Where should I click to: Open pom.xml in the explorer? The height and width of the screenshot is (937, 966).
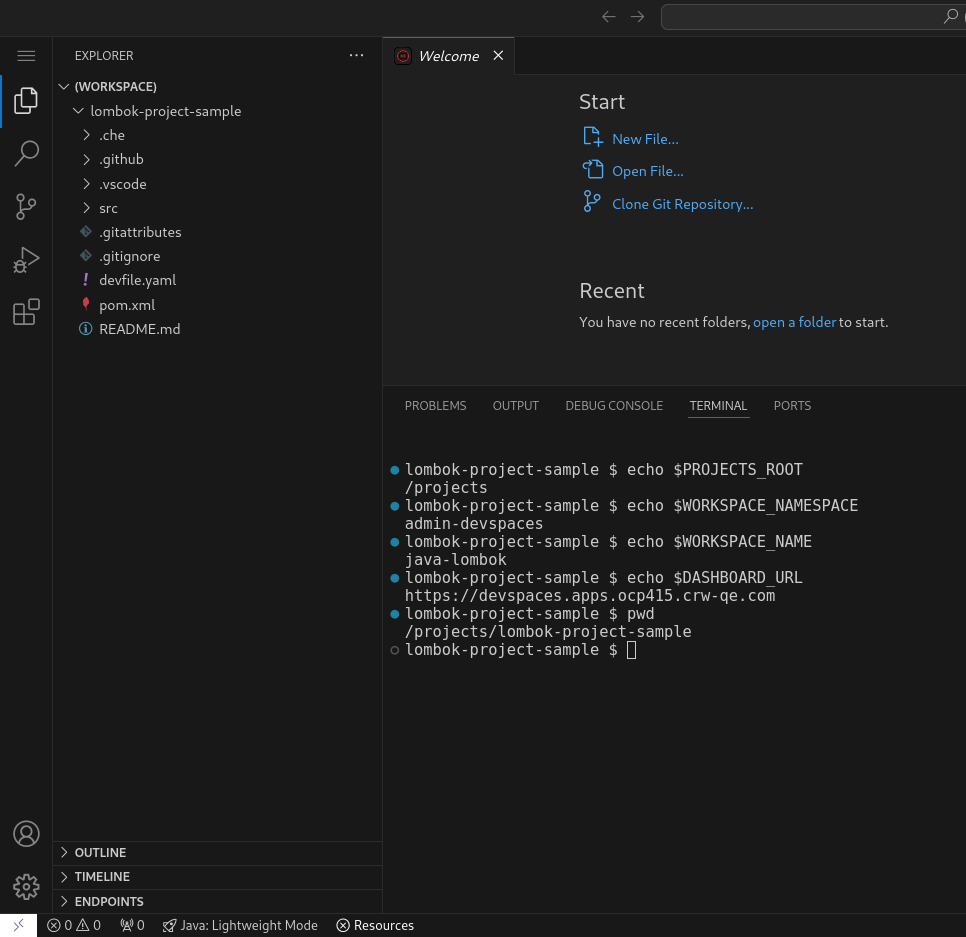tap(127, 305)
